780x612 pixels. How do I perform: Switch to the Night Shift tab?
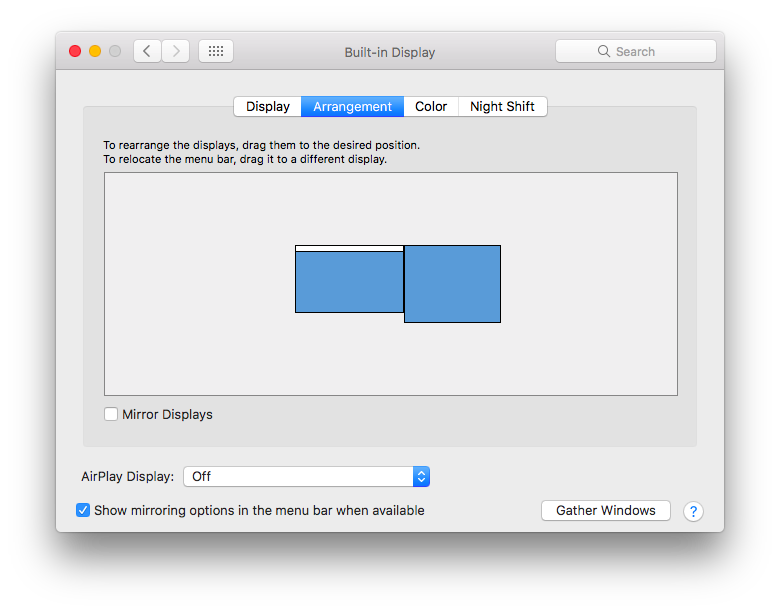(502, 106)
